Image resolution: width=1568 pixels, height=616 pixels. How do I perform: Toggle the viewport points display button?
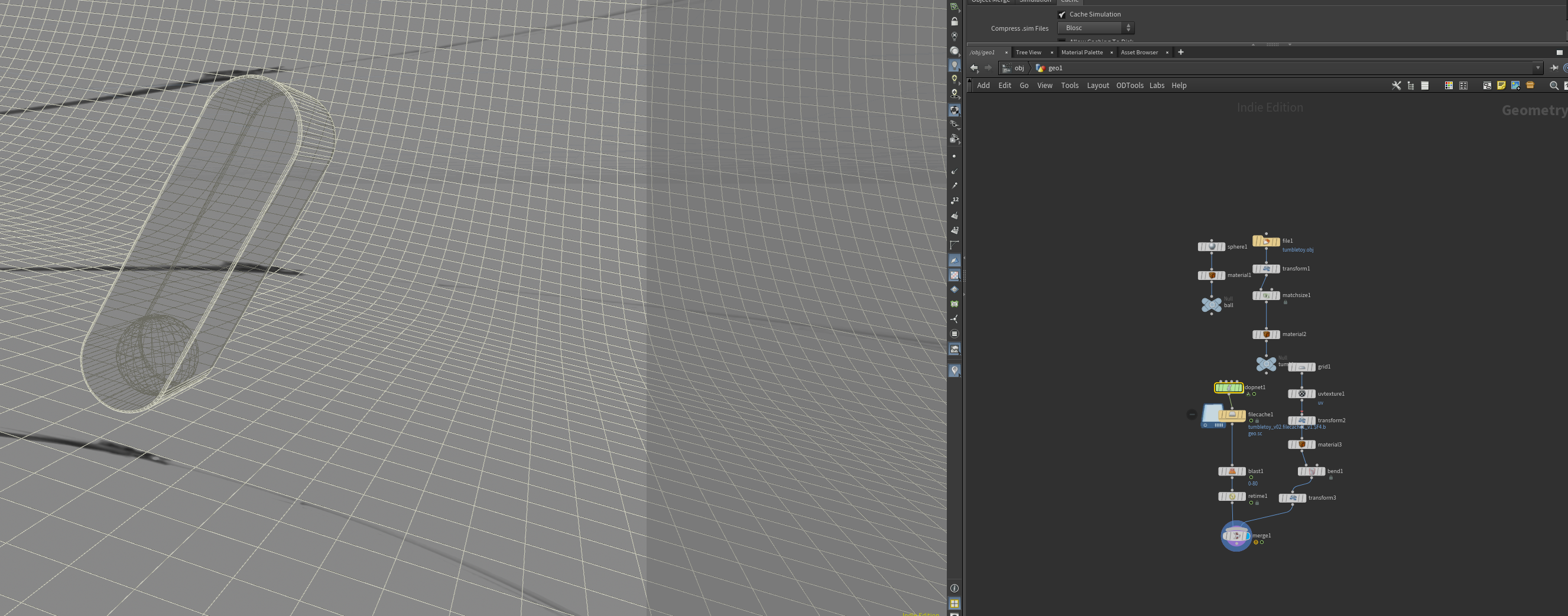tap(955, 157)
